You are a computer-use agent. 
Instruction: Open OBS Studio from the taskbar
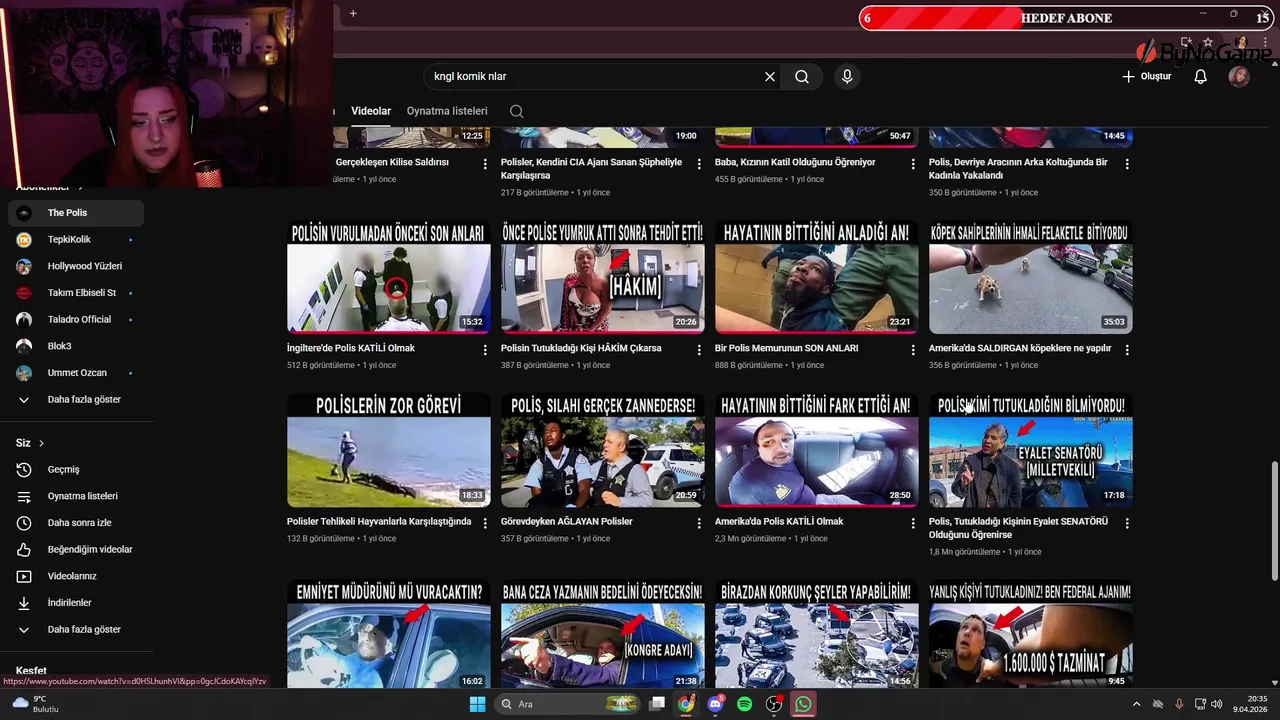(774, 704)
